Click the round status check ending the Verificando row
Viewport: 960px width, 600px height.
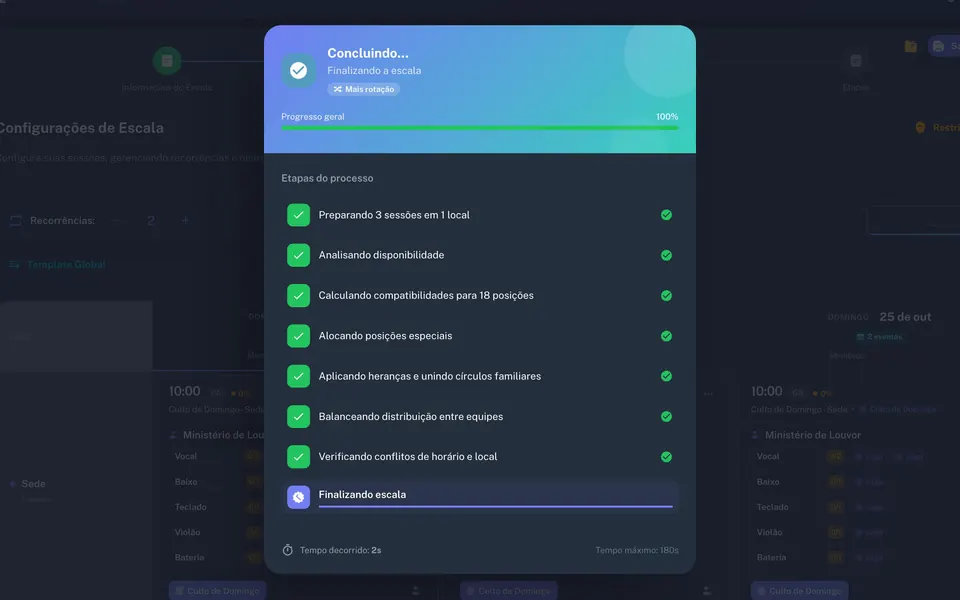666,457
